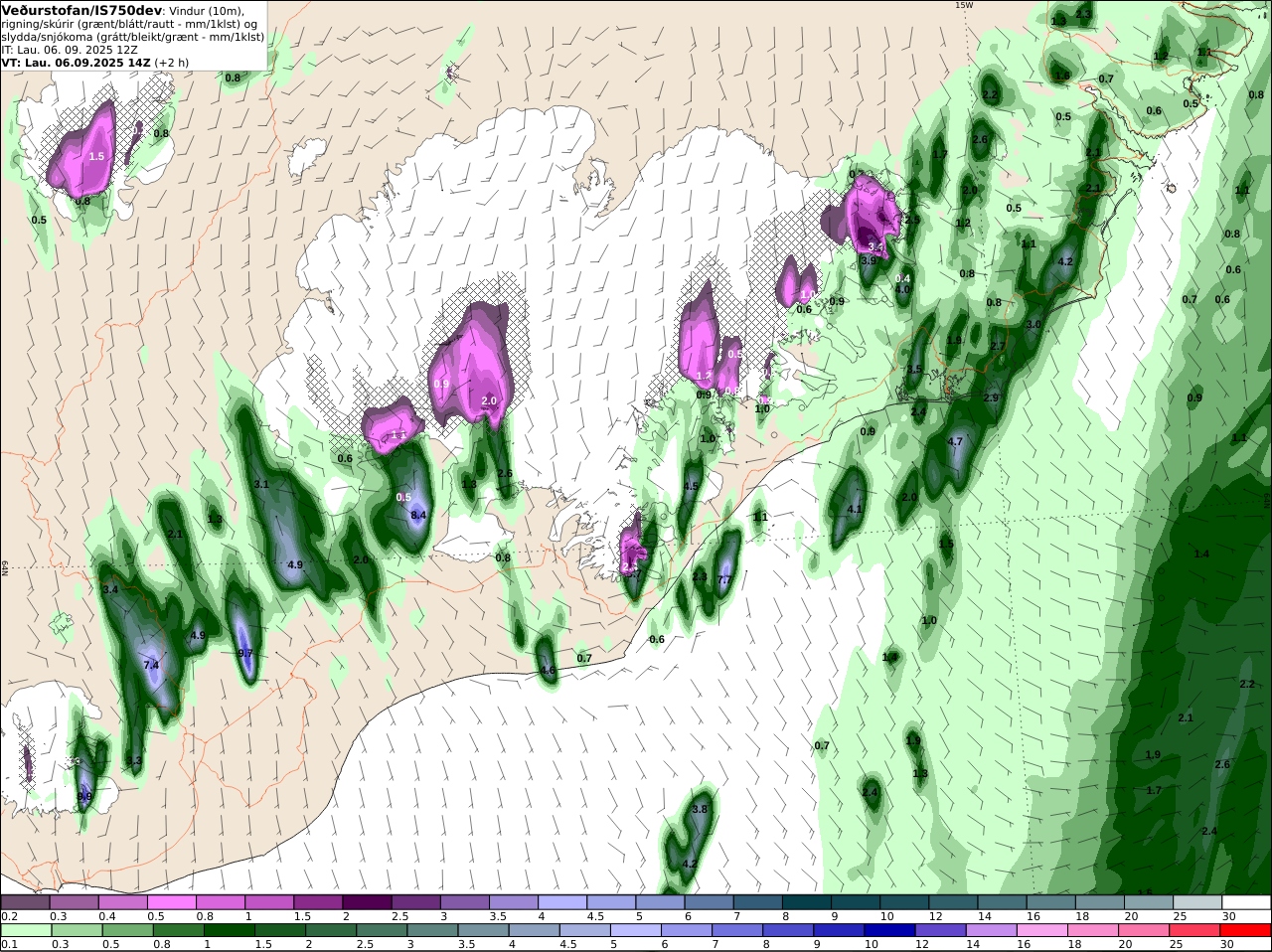Image resolution: width=1272 pixels, height=952 pixels.
Task: Click the 3.4 precipitation value label
Action: coord(110,589)
